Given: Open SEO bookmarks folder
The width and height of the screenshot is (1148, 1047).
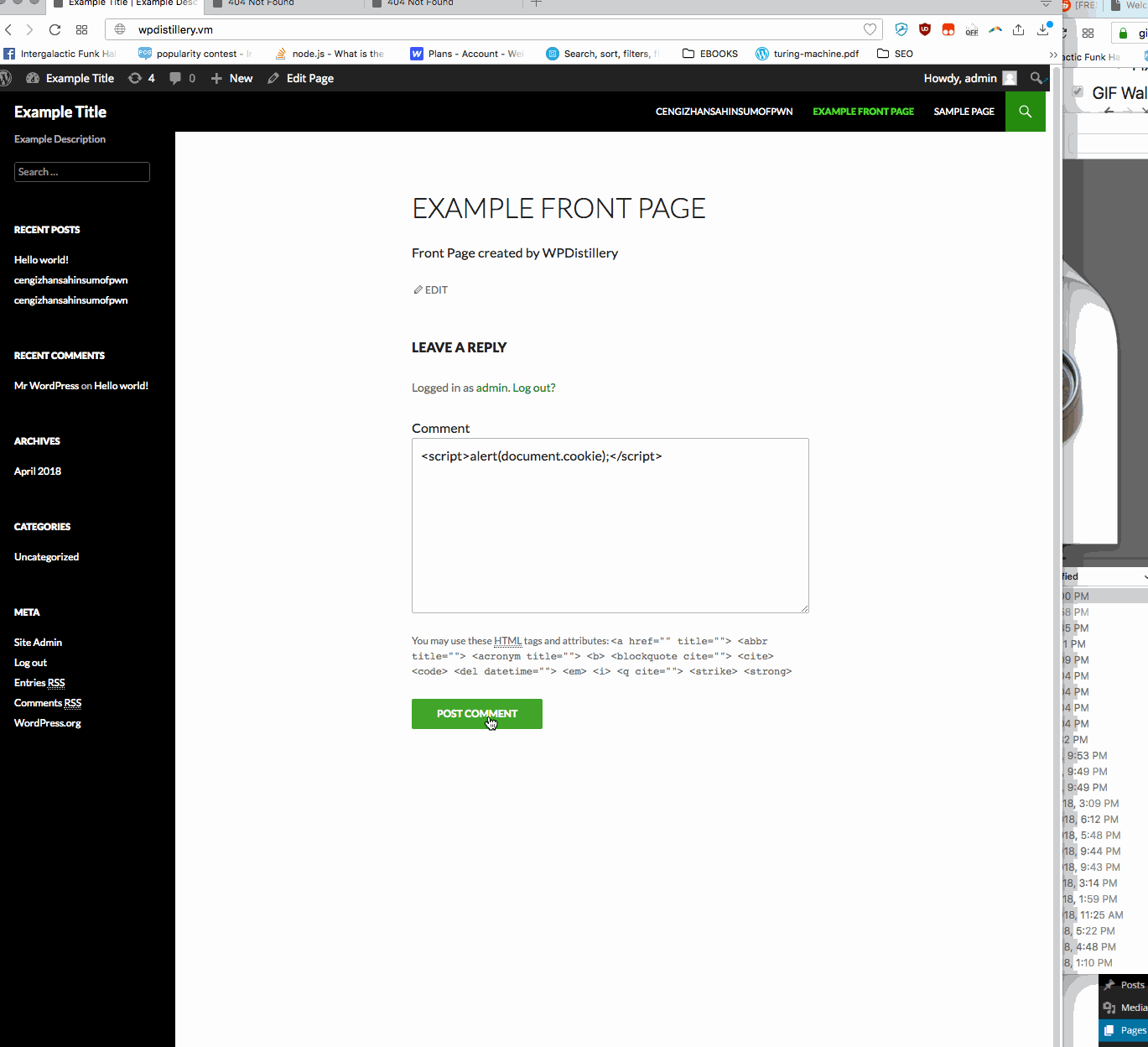Looking at the screenshot, I should (895, 54).
